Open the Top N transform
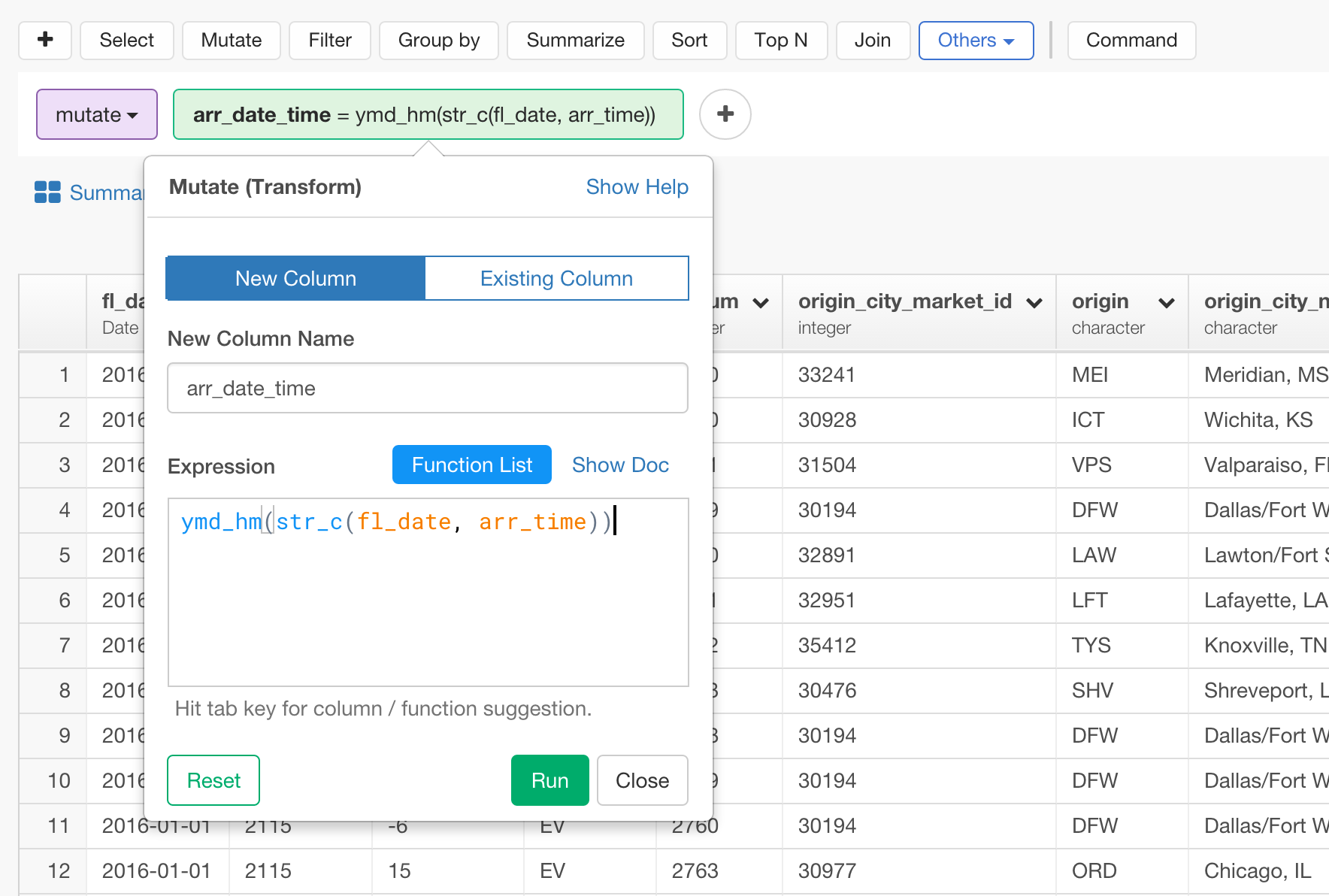Screen dimensions: 1329x896 pyautogui.click(x=781, y=40)
